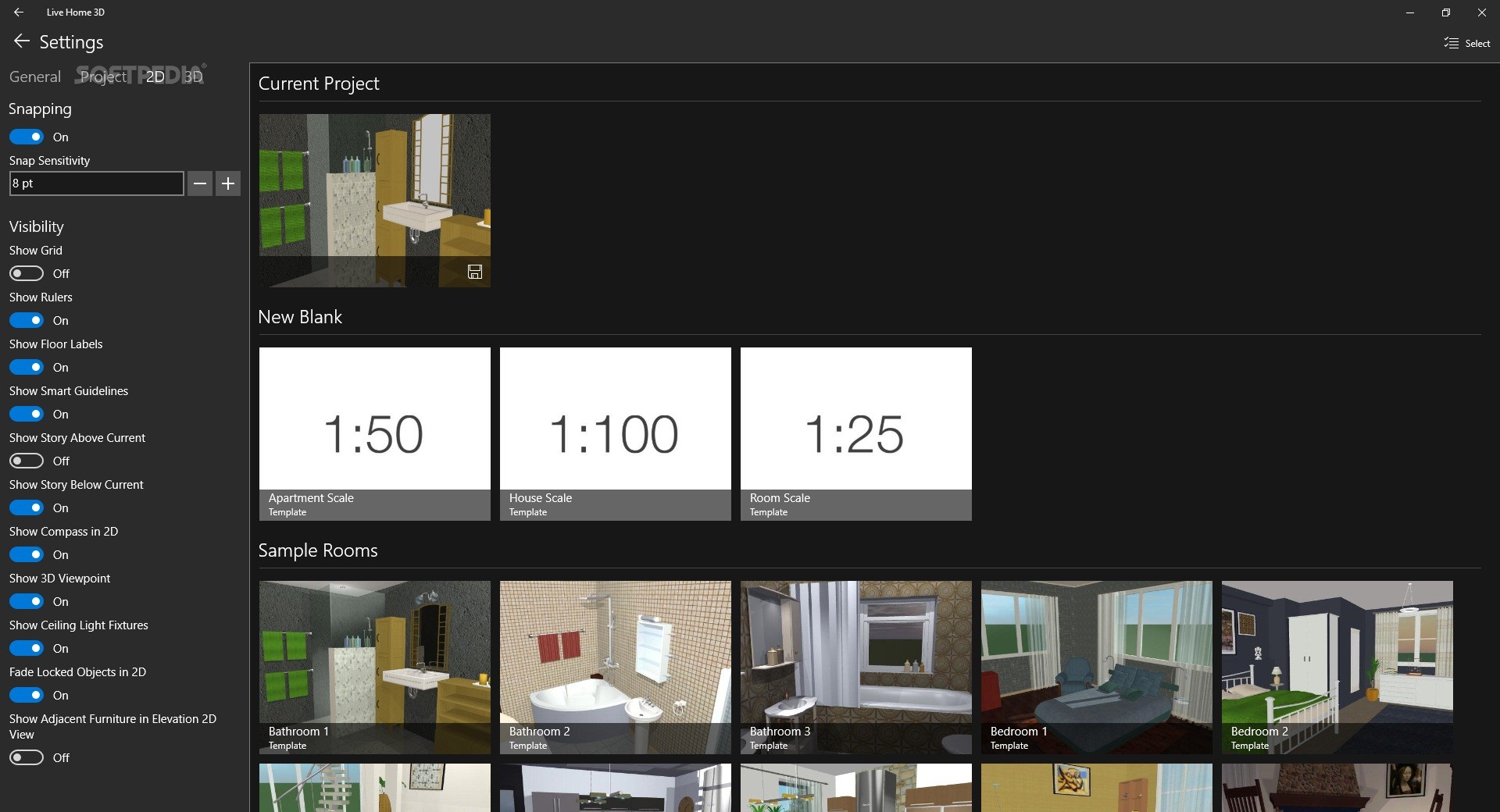
Task: Increase snap sensitivity with plus button
Action: [228, 183]
